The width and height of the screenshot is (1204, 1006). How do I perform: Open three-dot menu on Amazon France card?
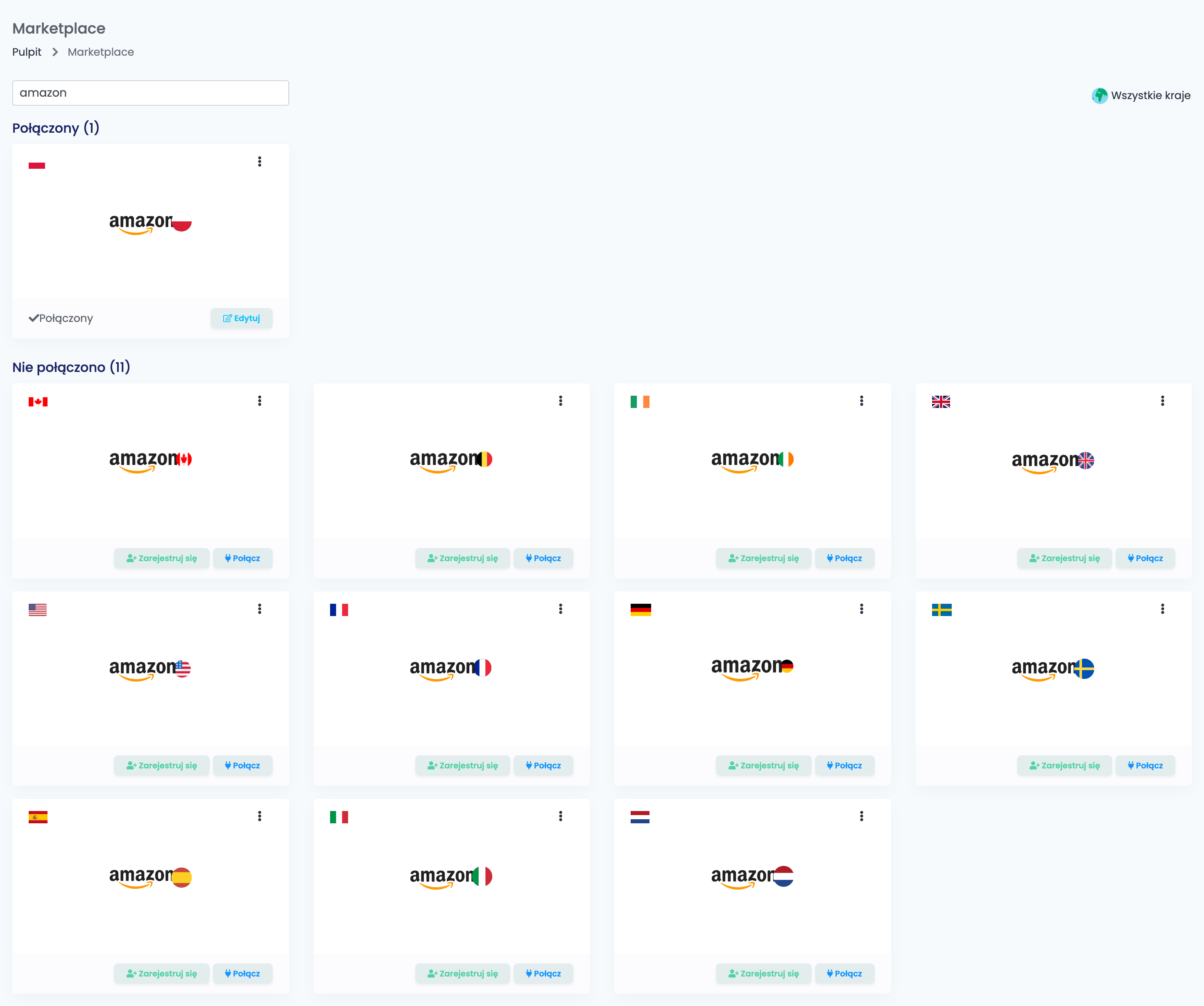pyautogui.click(x=561, y=609)
